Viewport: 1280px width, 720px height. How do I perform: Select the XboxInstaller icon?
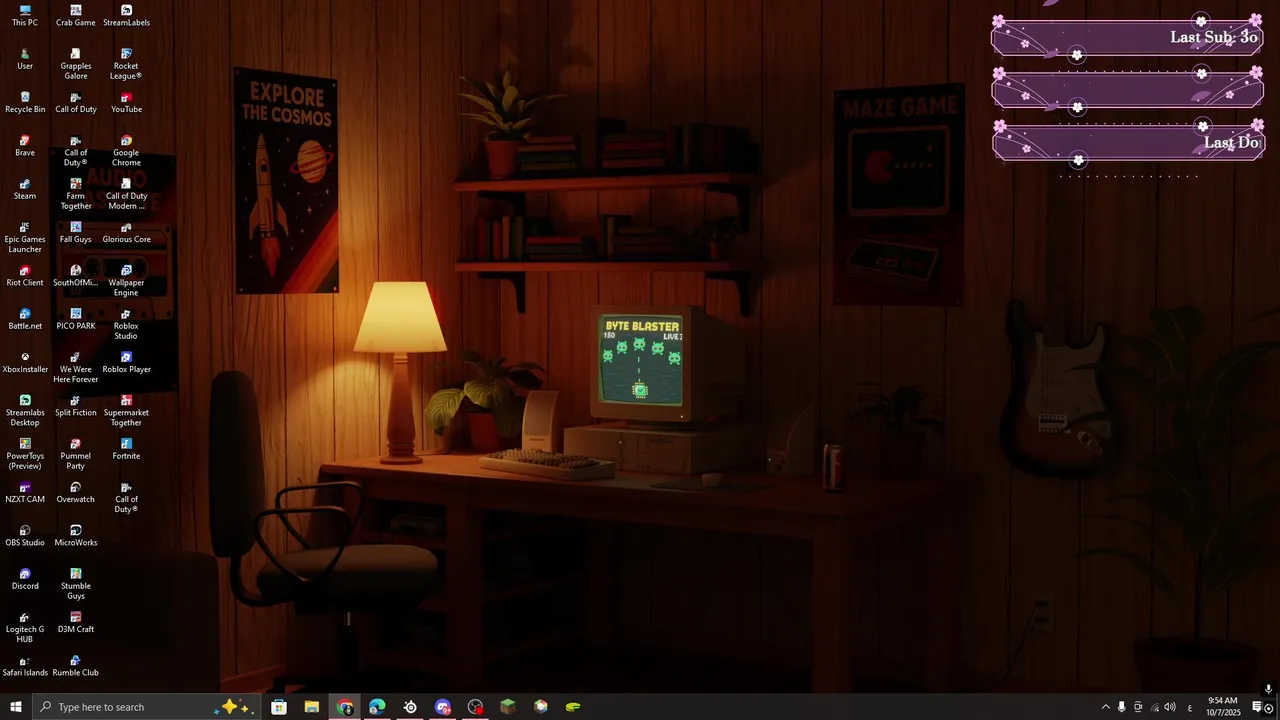point(25,363)
